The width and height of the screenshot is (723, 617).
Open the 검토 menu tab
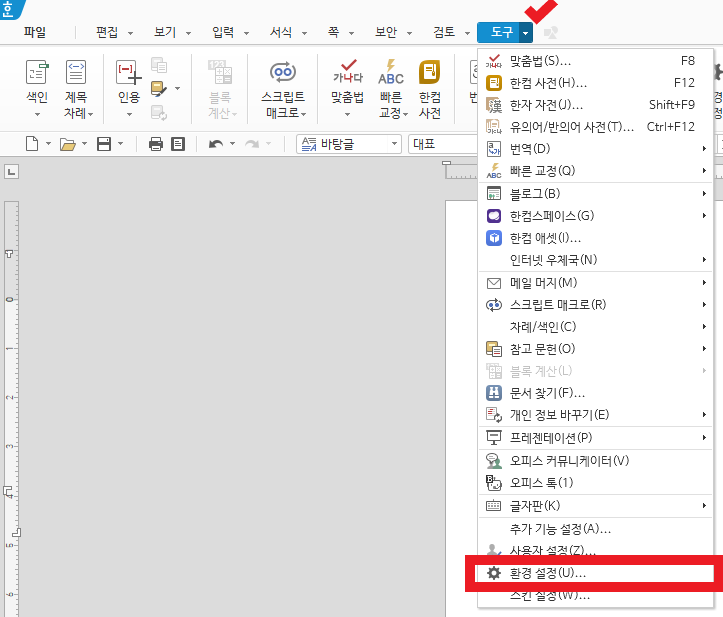[444, 32]
